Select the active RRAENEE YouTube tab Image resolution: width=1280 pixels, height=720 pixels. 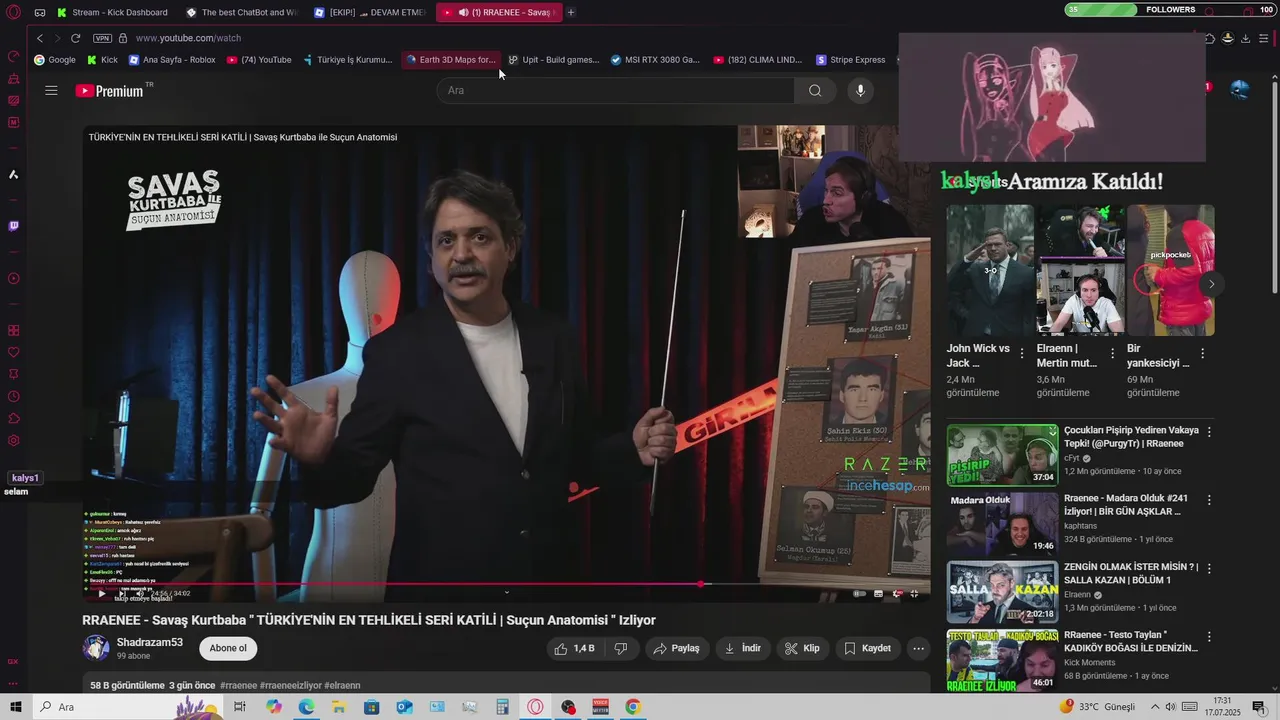click(x=498, y=12)
